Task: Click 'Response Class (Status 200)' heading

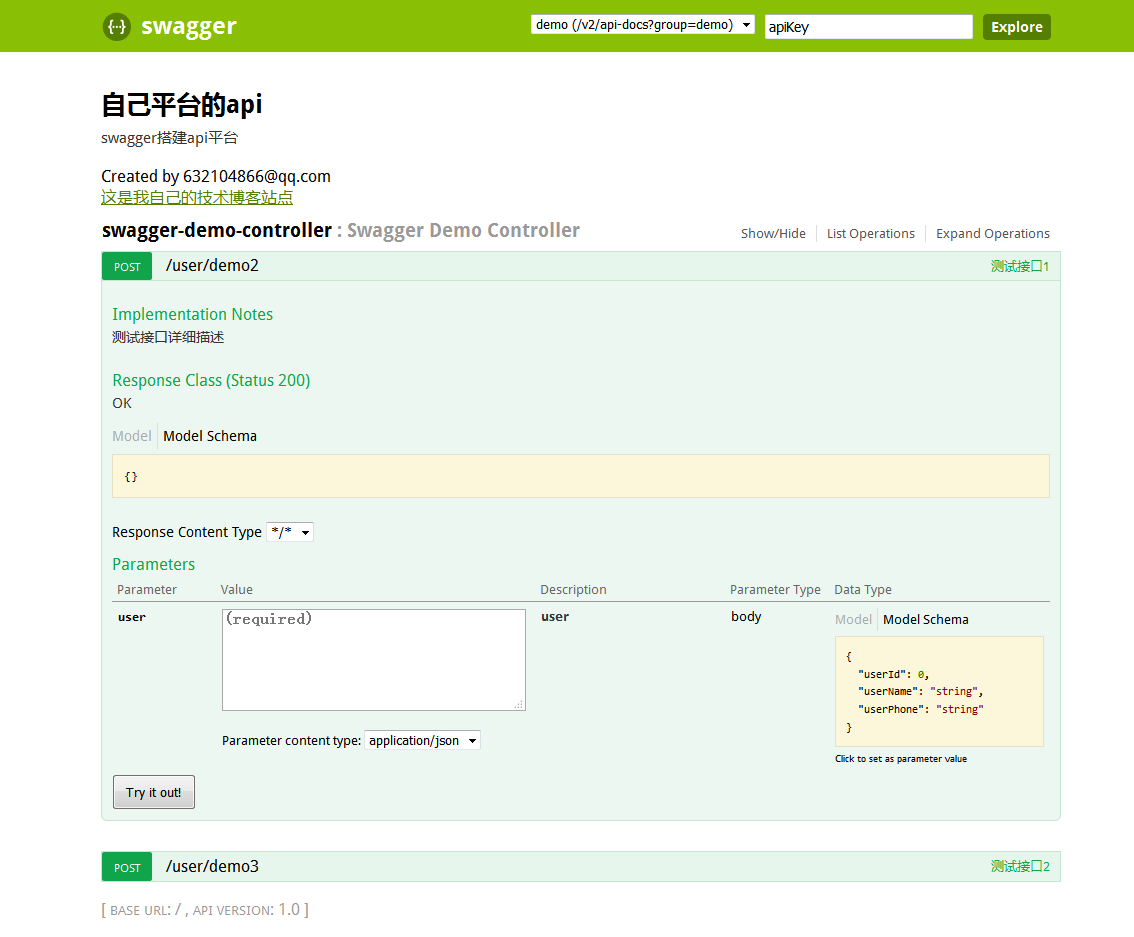Action: (211, 380)
